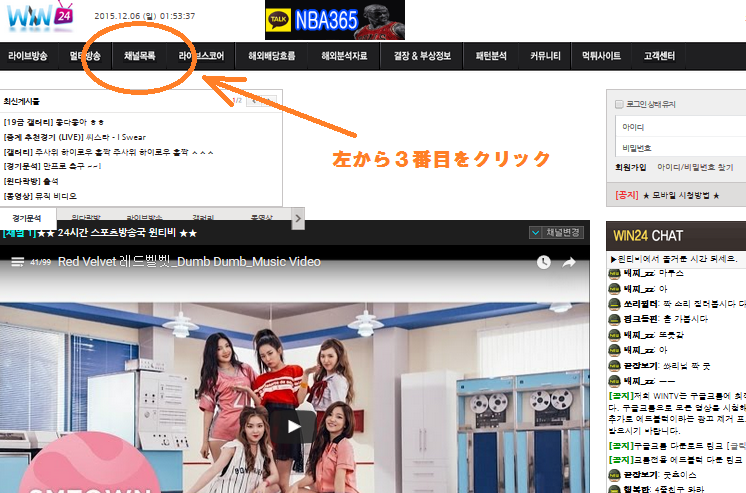Open the 라이브스코어 navigation item
This screenshot has height=493, width=746.
point(201,56)
